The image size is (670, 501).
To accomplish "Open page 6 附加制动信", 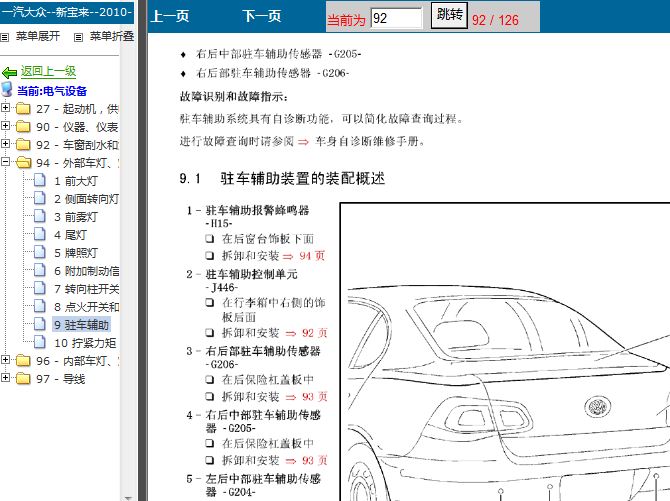I will (x=86, y=271).
